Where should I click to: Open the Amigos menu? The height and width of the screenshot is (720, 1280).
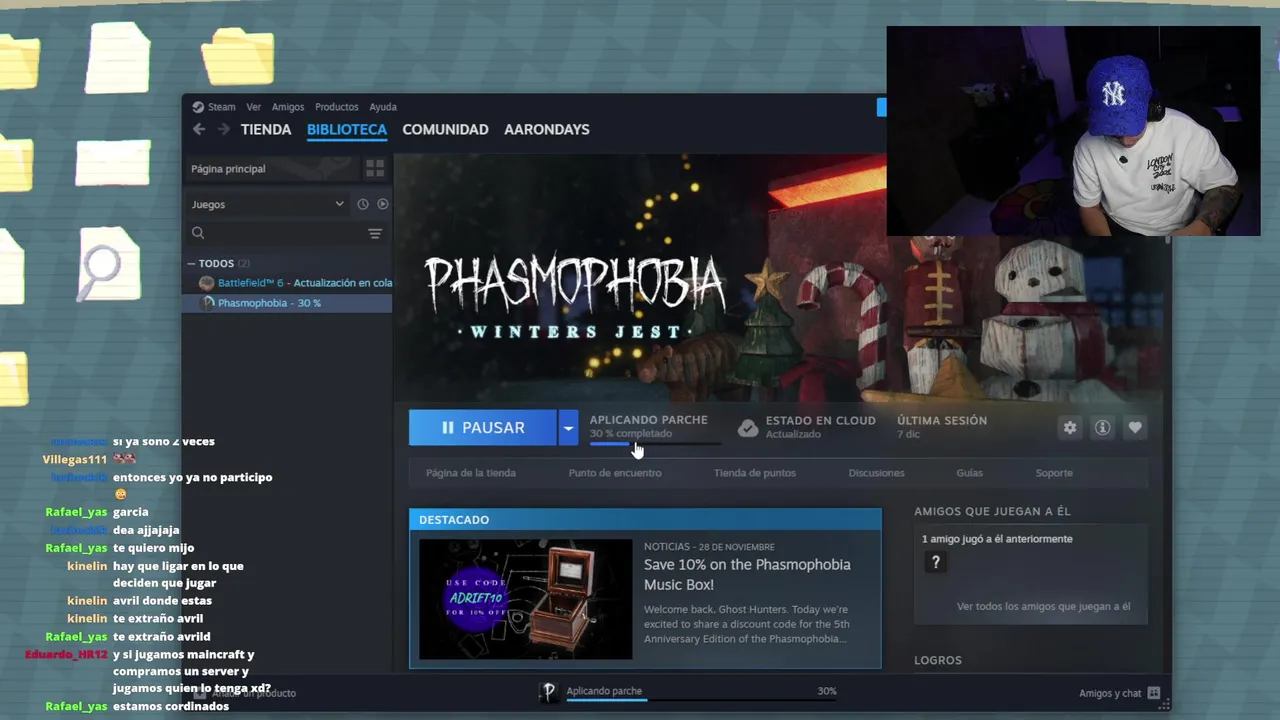point(288,107)
